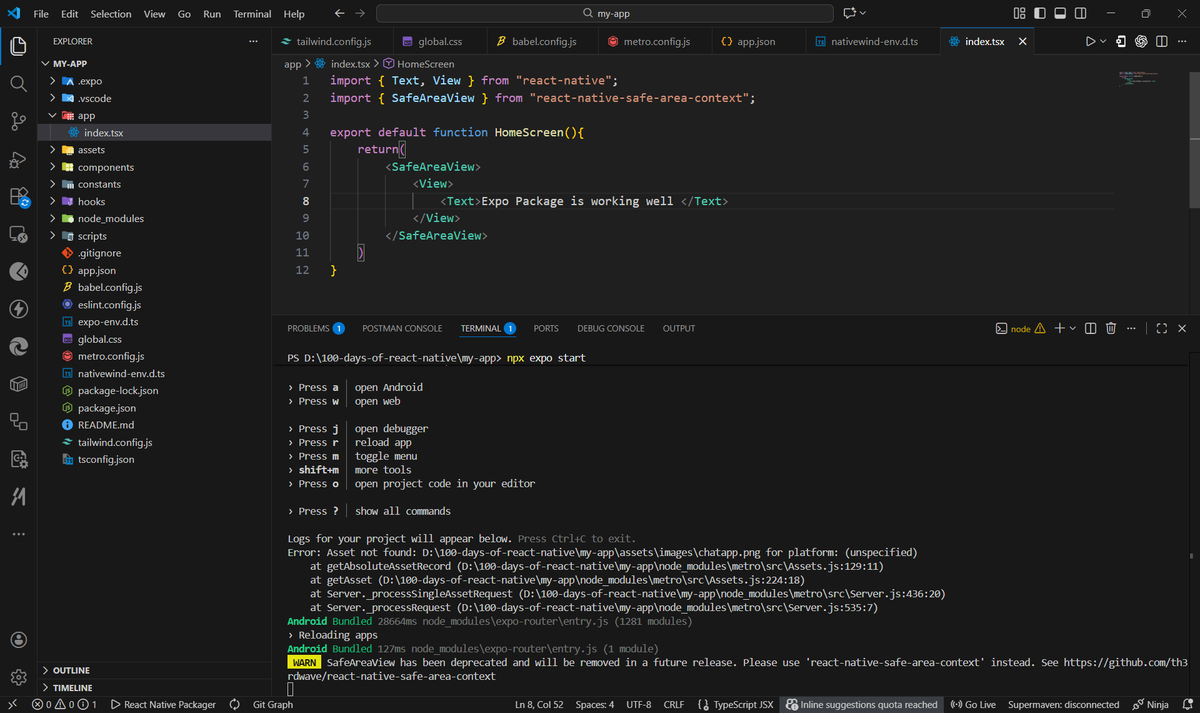Run the index.tsx file via play button
The width and height of the screenshot is (1200, 713).
(1090, 40)
